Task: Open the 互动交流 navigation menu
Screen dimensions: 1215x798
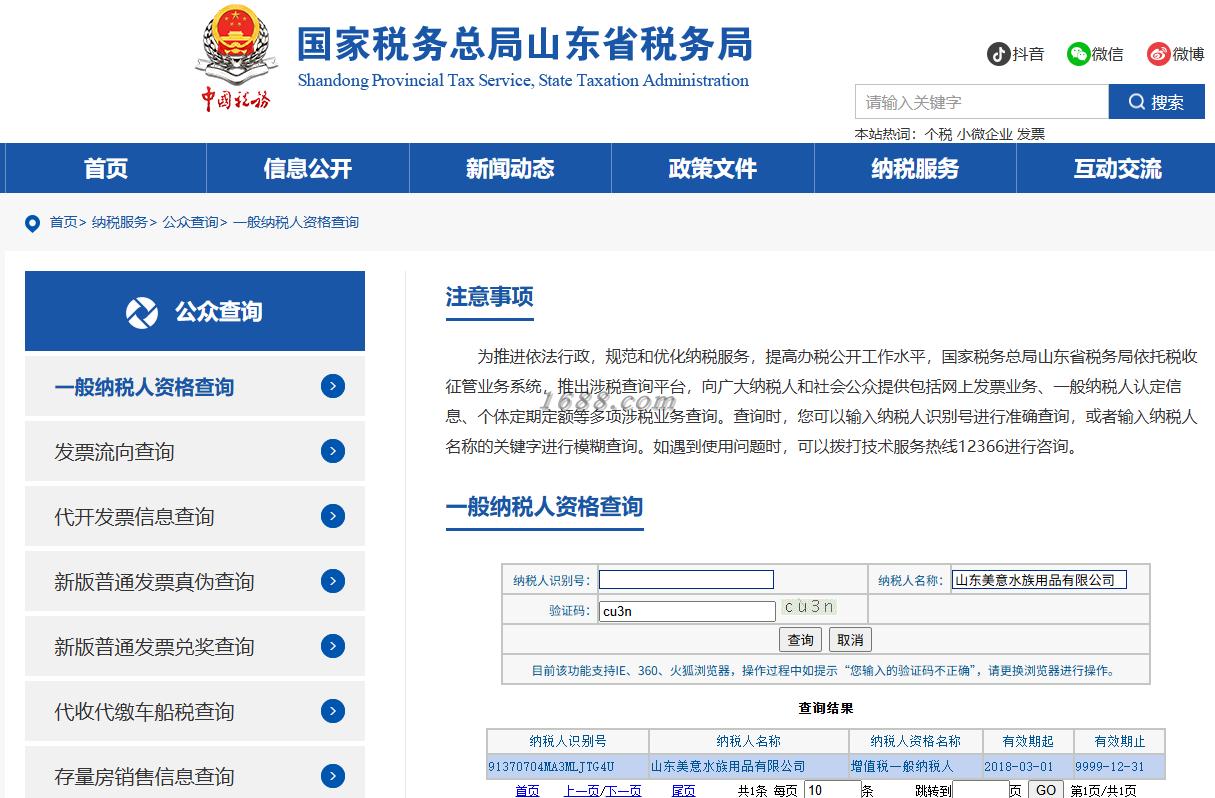Action: click(x=1117, y=168)
